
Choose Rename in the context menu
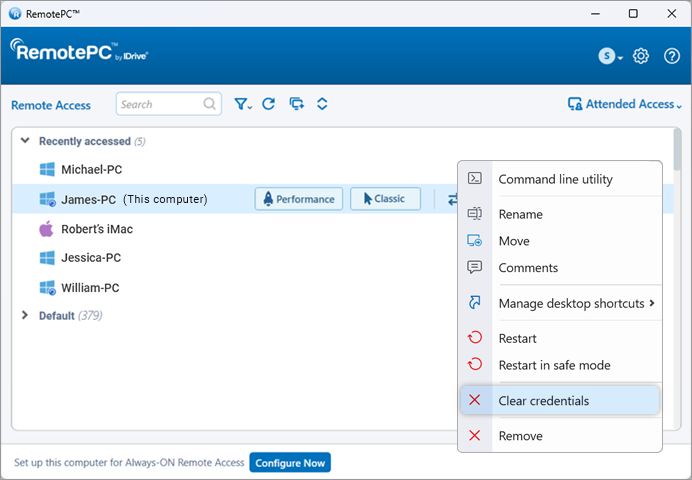click(x=520, y=214)
